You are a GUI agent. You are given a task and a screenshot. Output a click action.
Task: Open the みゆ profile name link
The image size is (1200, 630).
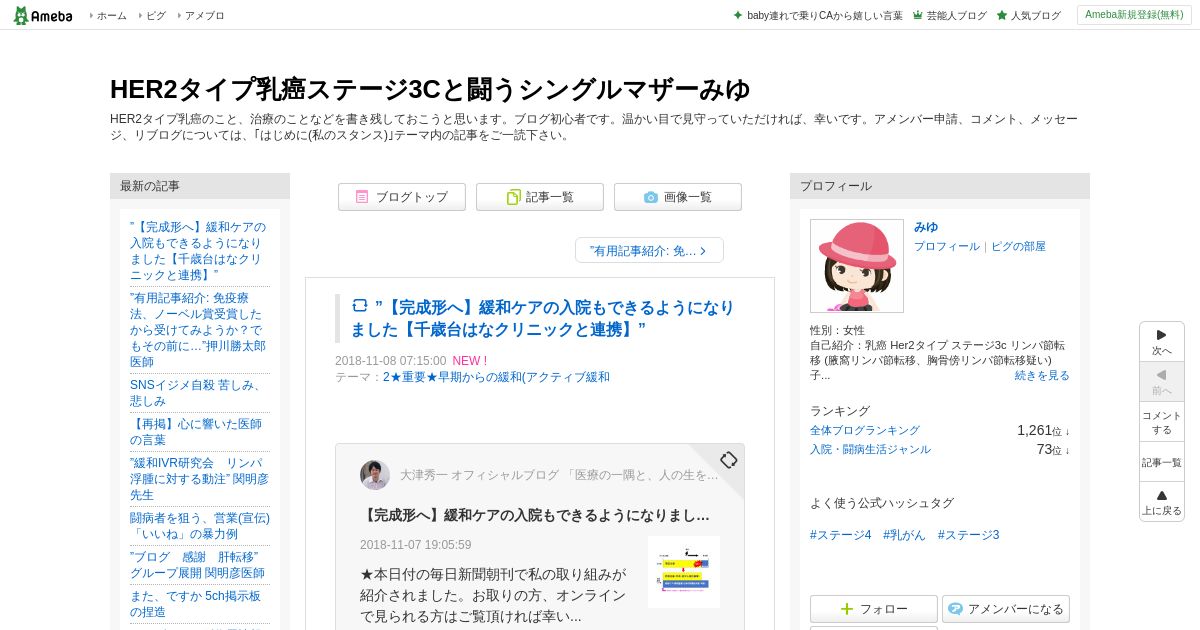tap(926, 227)
